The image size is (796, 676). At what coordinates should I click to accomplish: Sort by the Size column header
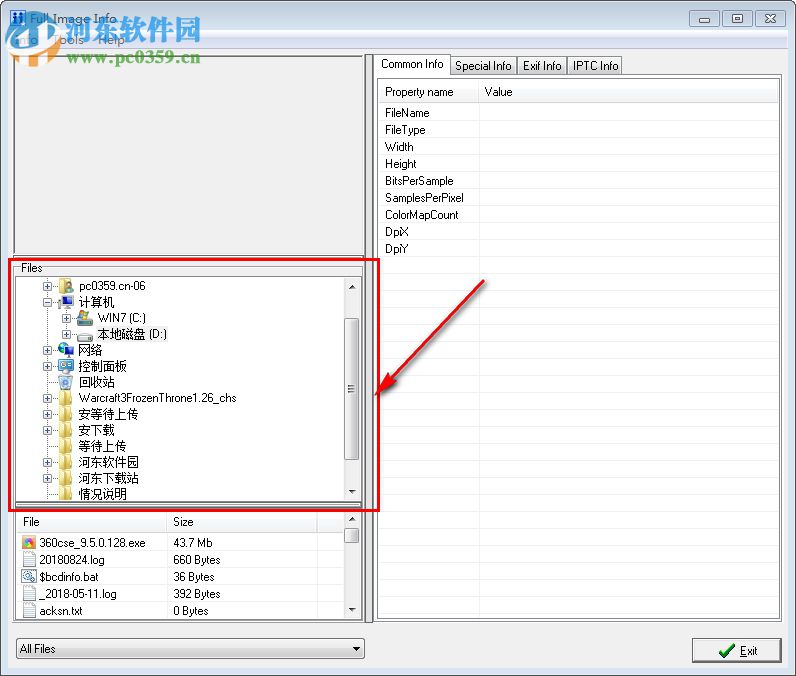coord(242,522)
